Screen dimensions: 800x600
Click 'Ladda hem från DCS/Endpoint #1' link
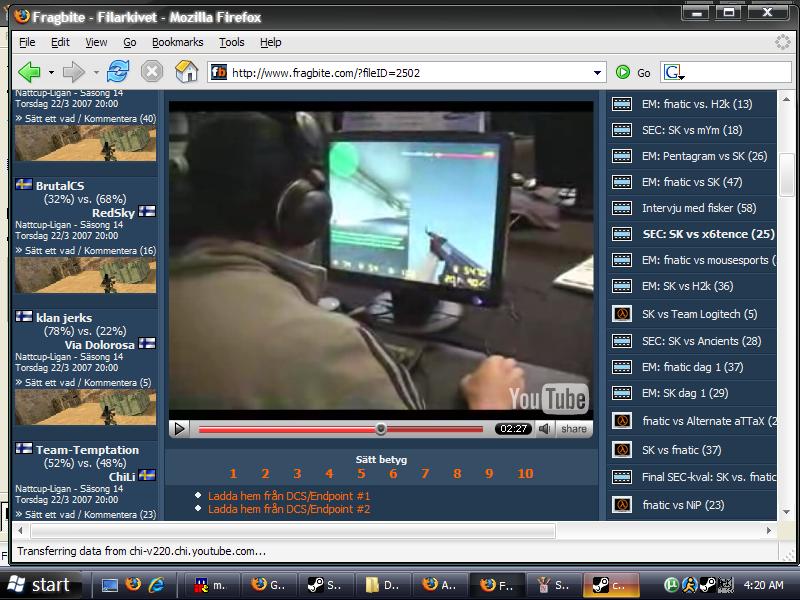(289, 496)
